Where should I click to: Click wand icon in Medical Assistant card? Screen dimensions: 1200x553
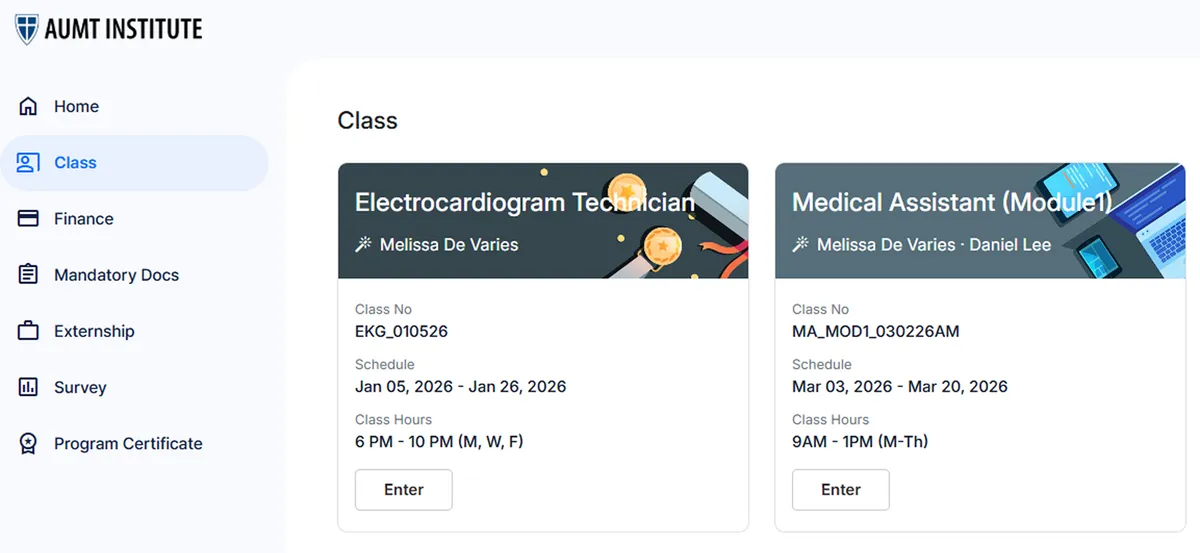click(x=800, y=244)
